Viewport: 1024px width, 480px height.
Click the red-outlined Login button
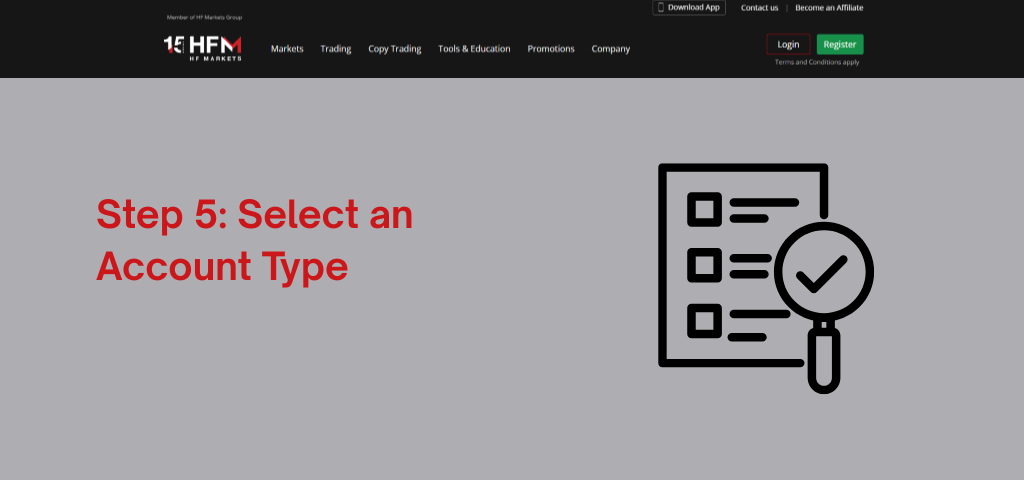click(x=788, y=45)
